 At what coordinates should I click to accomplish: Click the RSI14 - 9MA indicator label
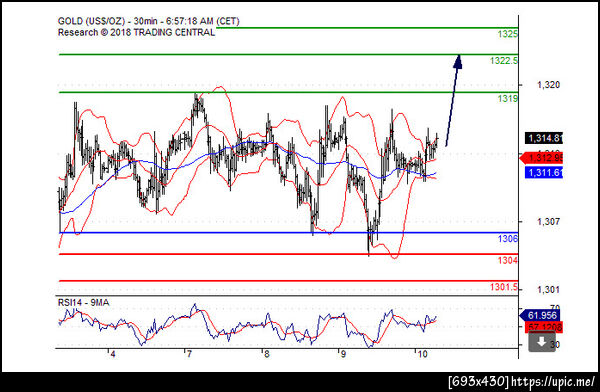83,302
